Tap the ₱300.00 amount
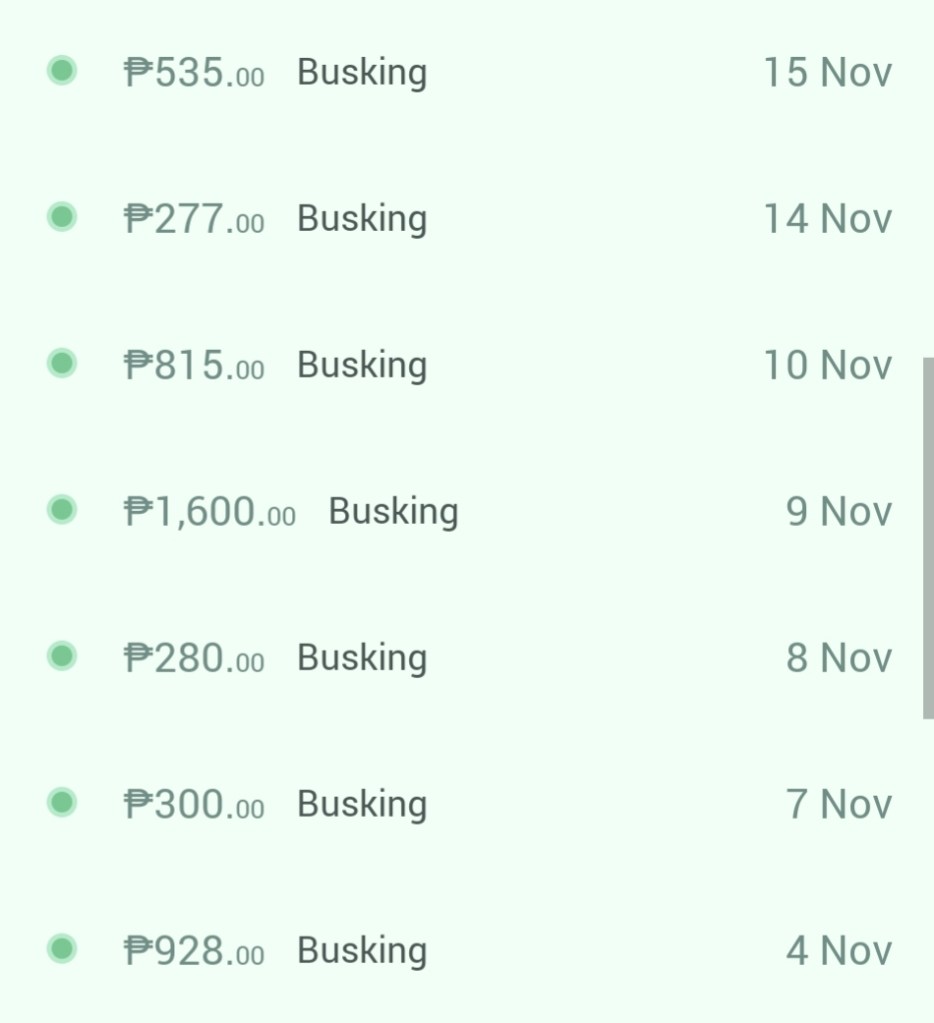 [194, 804]
